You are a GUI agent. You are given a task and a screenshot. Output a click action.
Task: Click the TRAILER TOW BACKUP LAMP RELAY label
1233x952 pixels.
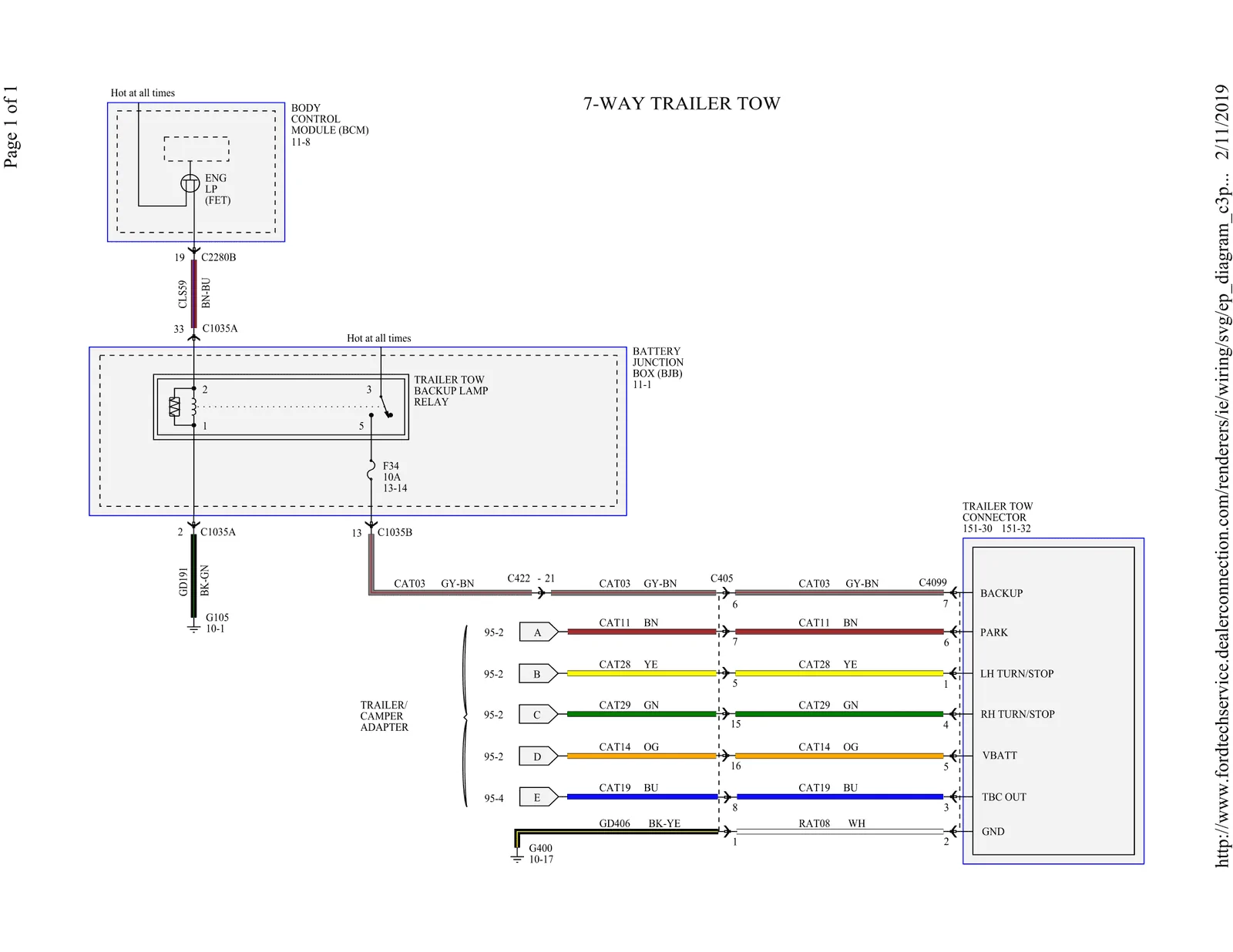pyautogui.click(x=451, y=391)
